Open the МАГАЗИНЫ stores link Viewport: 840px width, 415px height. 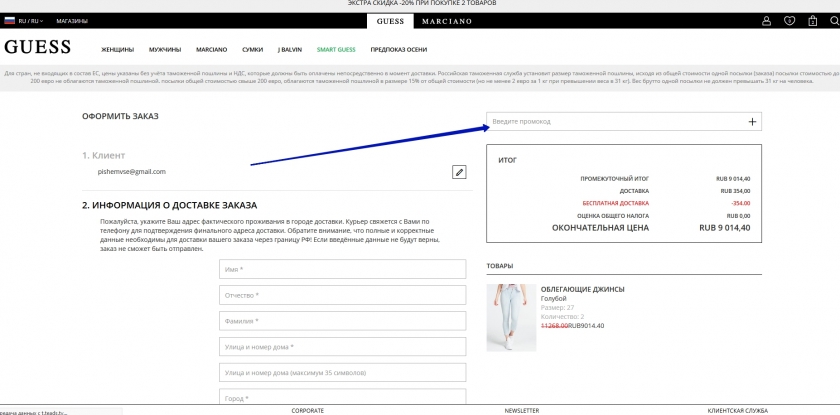[72, 20]
